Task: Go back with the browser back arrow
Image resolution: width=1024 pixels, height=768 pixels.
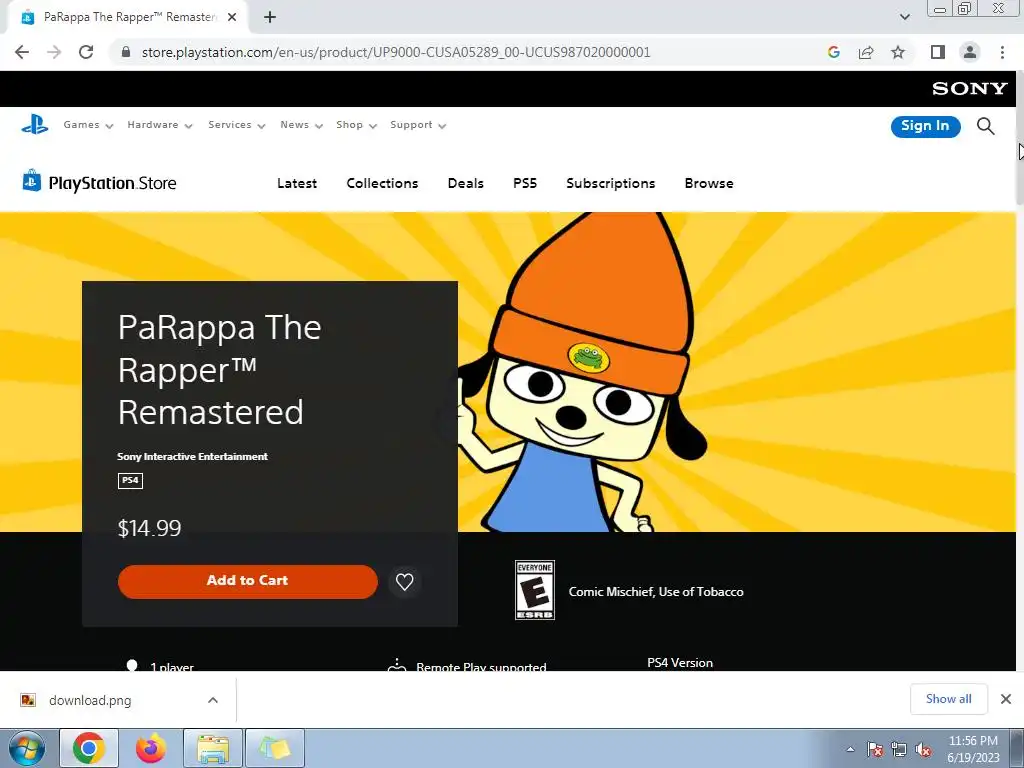Action: (x=22, y=52)
